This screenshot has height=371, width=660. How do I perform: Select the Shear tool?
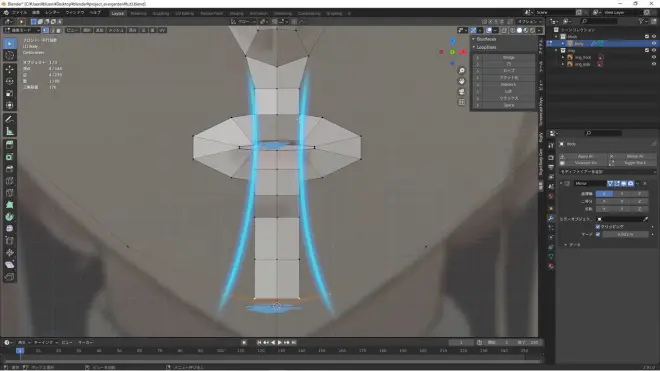point(10,265)
